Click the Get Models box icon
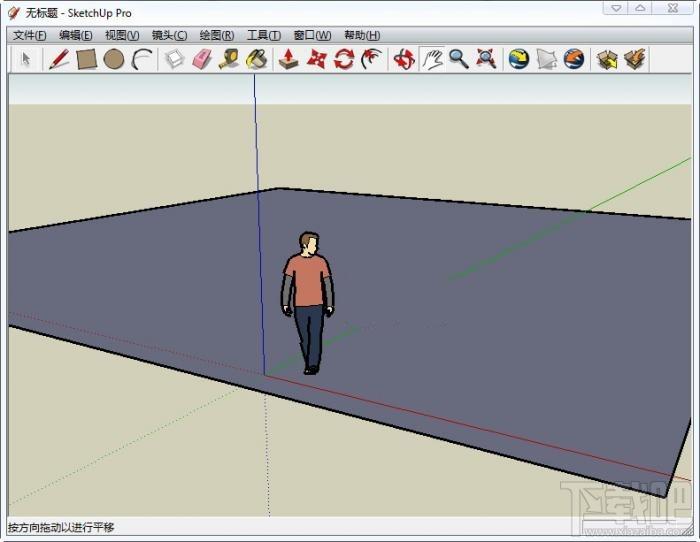 [x=607, y=59]
